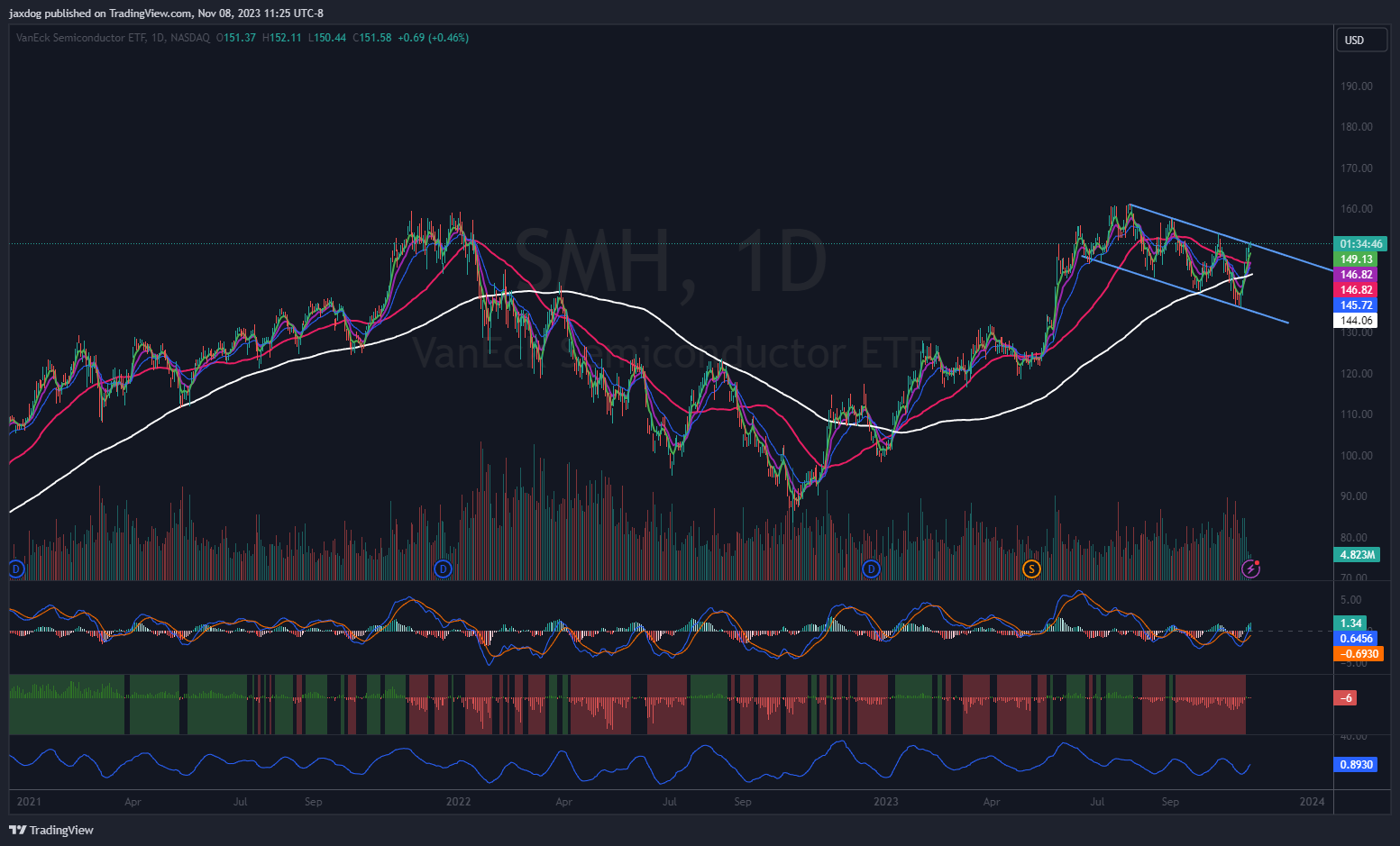Click the dividend marker near 2023
1400x846 pixels.
(x=871, y=569)
